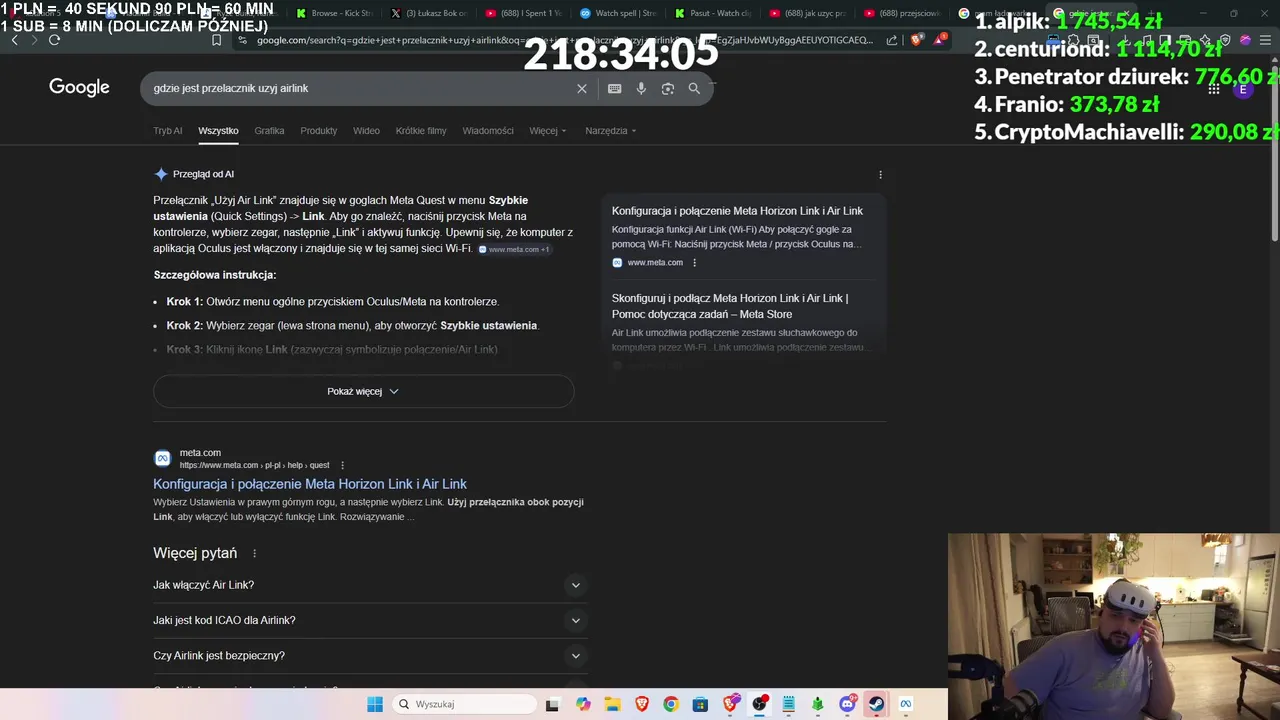Open three-dot menu beside www.meta.com source

tap(694, 263)
